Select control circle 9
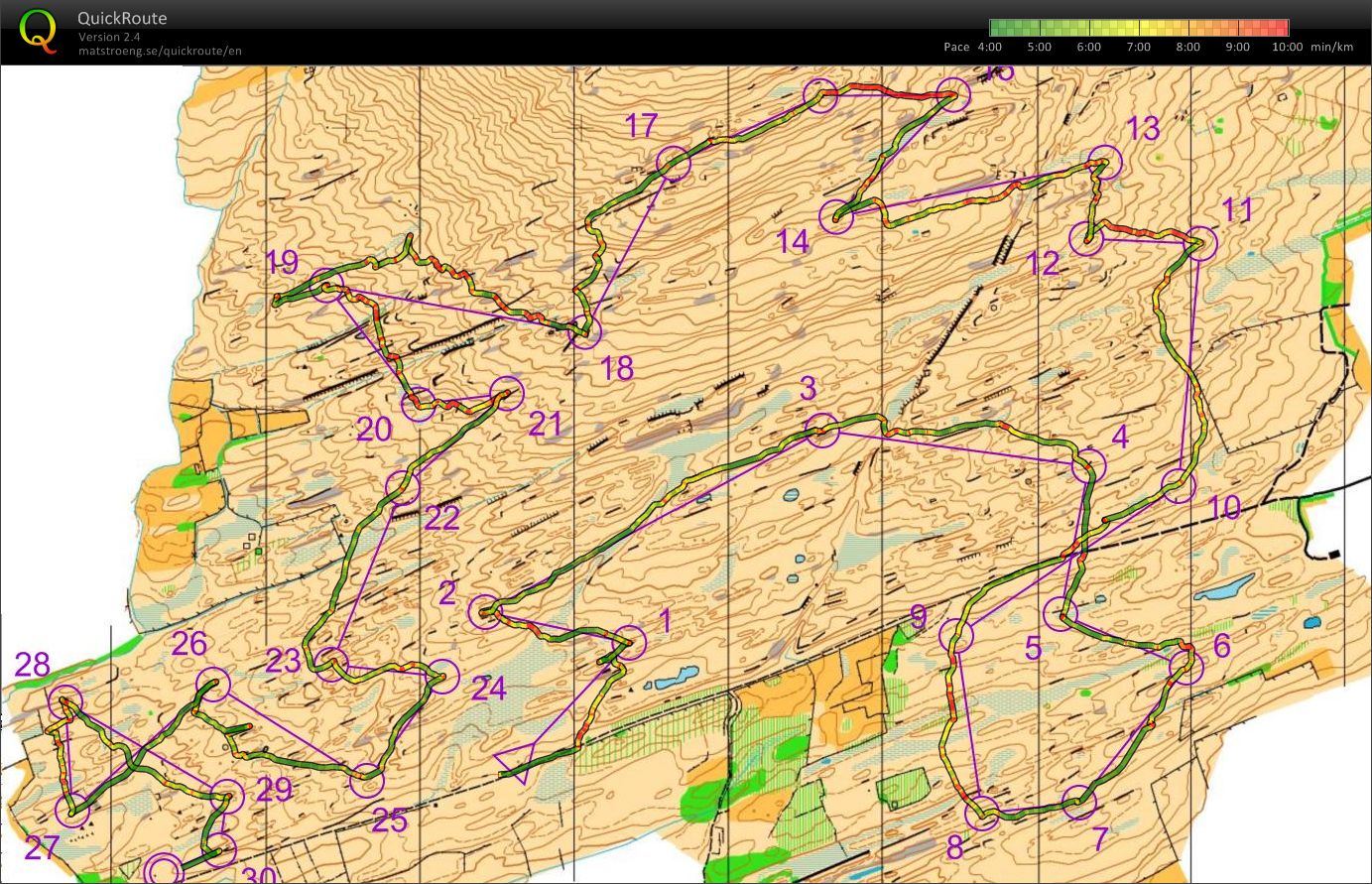1372x884 pixels. [956, 635]
